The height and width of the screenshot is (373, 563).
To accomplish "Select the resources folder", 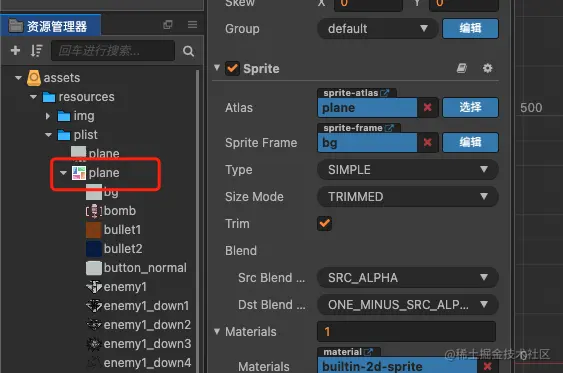I will click(78, 97).
